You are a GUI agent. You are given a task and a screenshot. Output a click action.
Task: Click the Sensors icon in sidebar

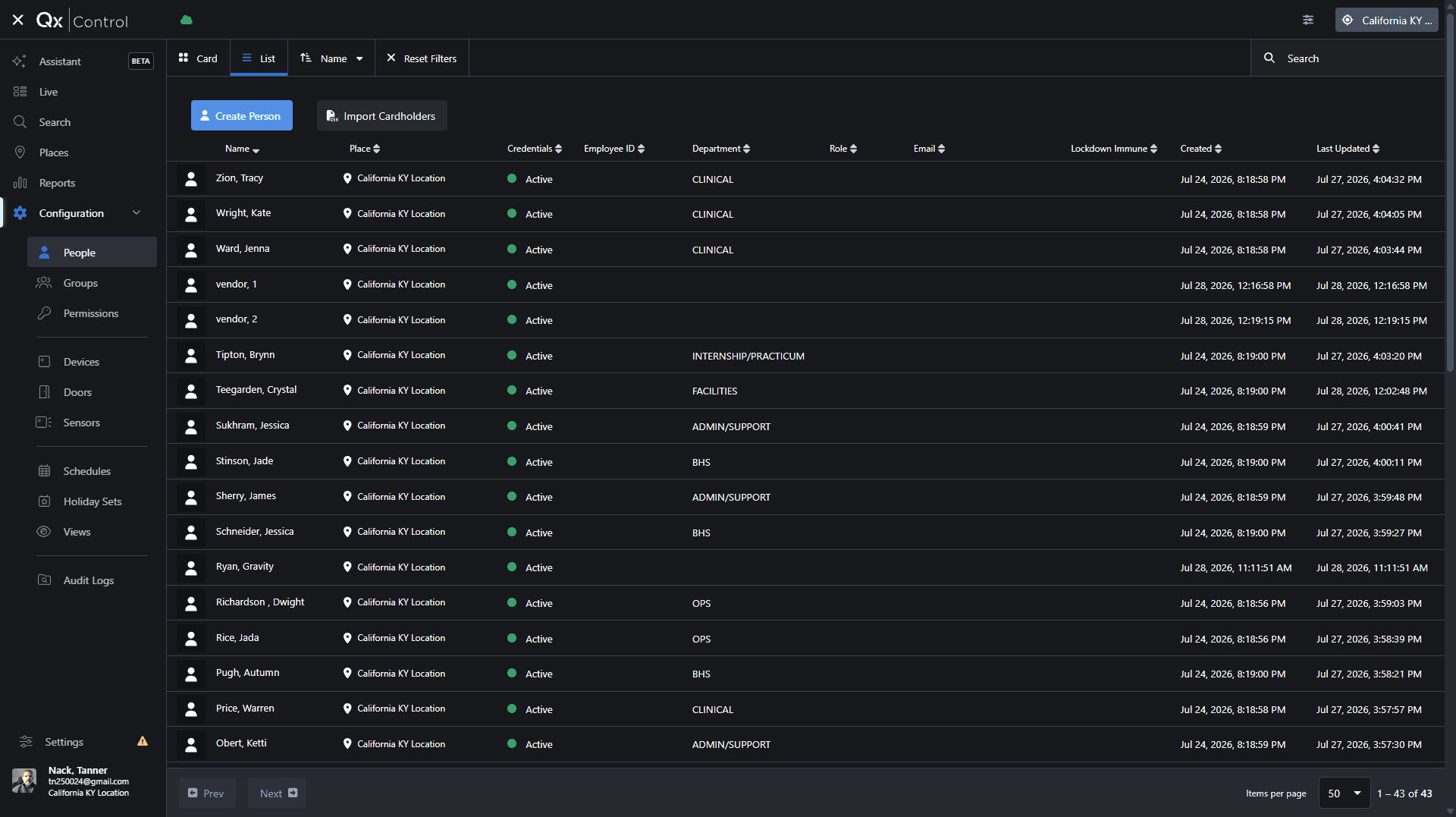click(44, 423)
